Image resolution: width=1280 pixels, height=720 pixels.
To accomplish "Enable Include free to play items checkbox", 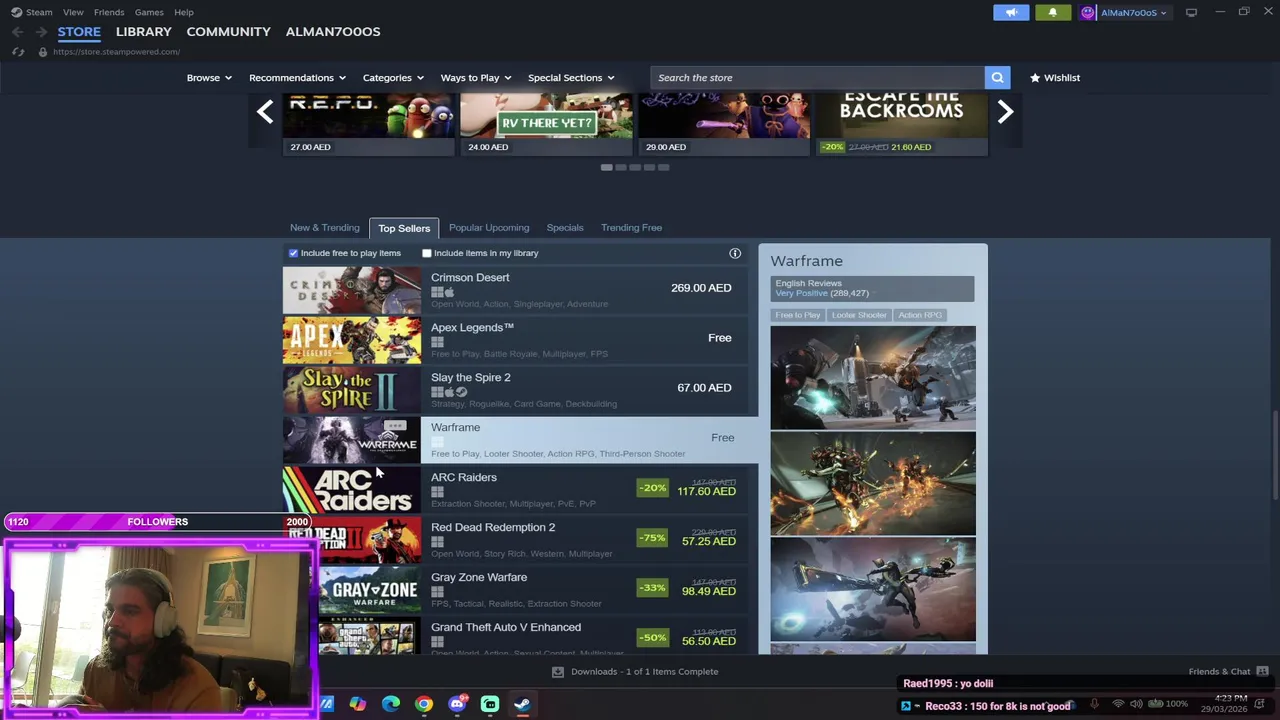I will pyautogui.click(x=293, y=253).
